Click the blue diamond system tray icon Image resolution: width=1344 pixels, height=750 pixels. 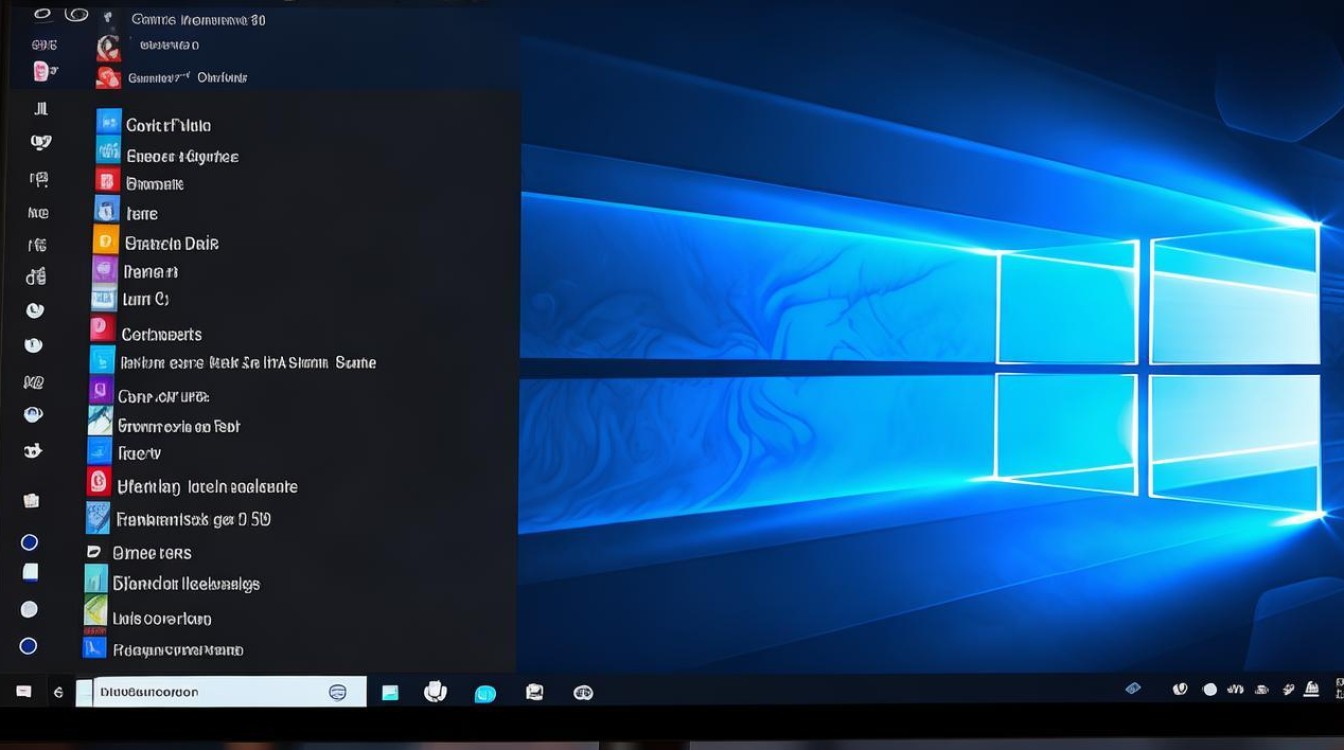point(1133,688)
